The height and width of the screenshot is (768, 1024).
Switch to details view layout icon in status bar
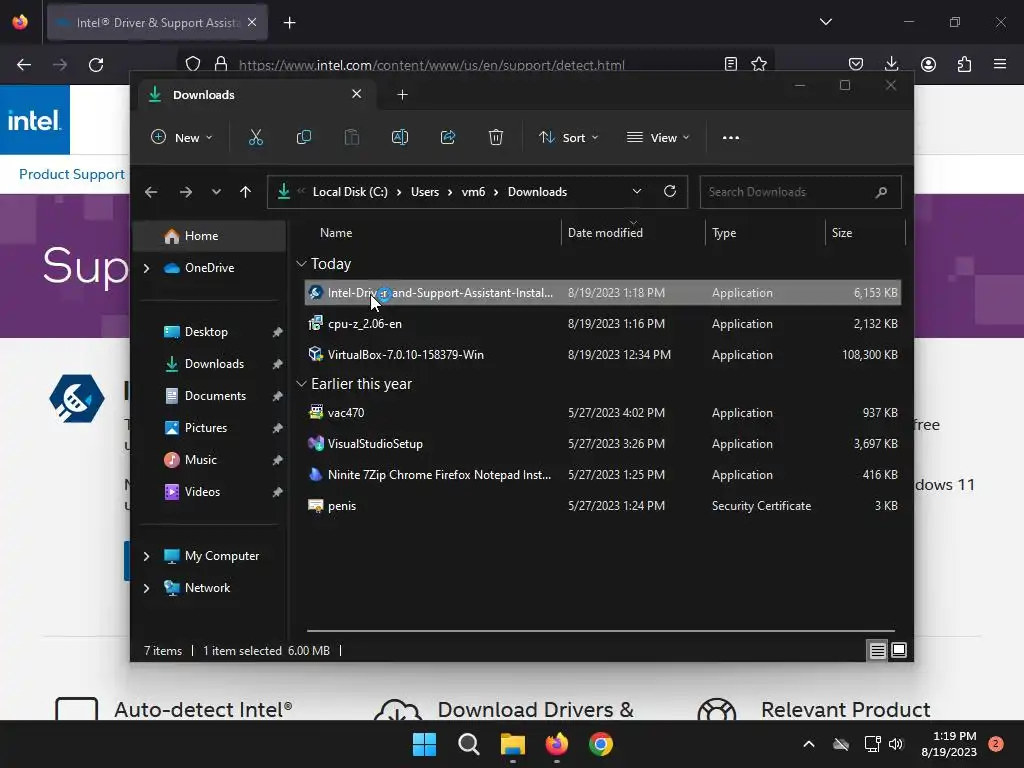tap(877, 650)
